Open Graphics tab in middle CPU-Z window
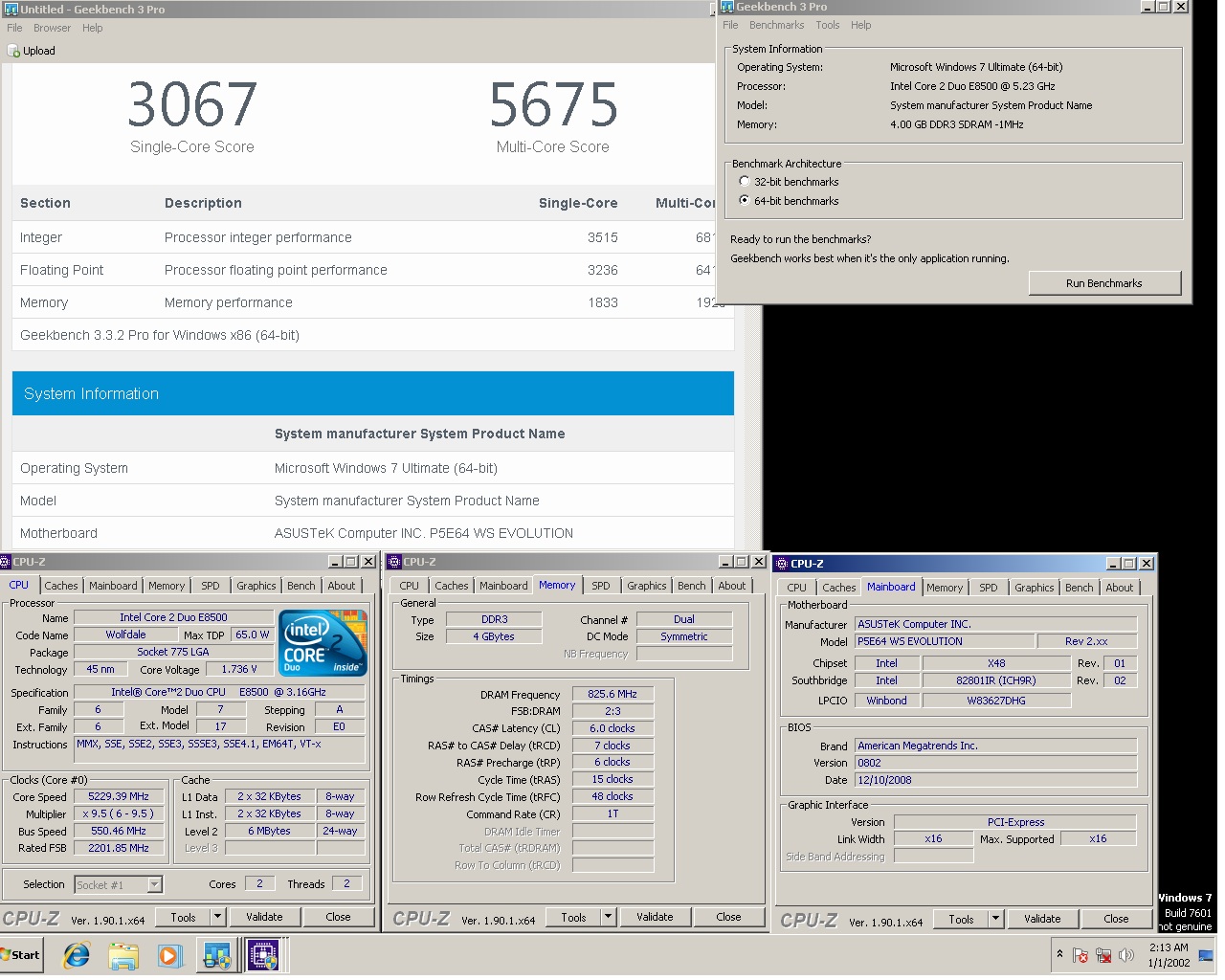This screenshot has width=1225, height=980. 647,586
